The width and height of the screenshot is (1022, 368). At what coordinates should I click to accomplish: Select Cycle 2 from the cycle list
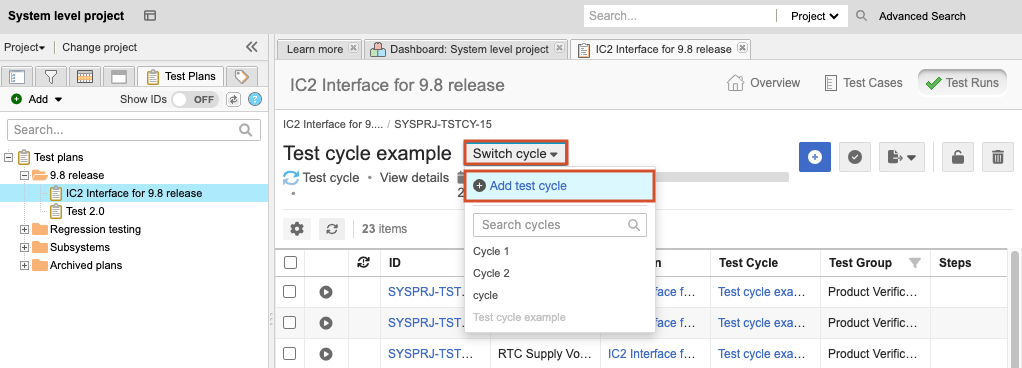491,274
